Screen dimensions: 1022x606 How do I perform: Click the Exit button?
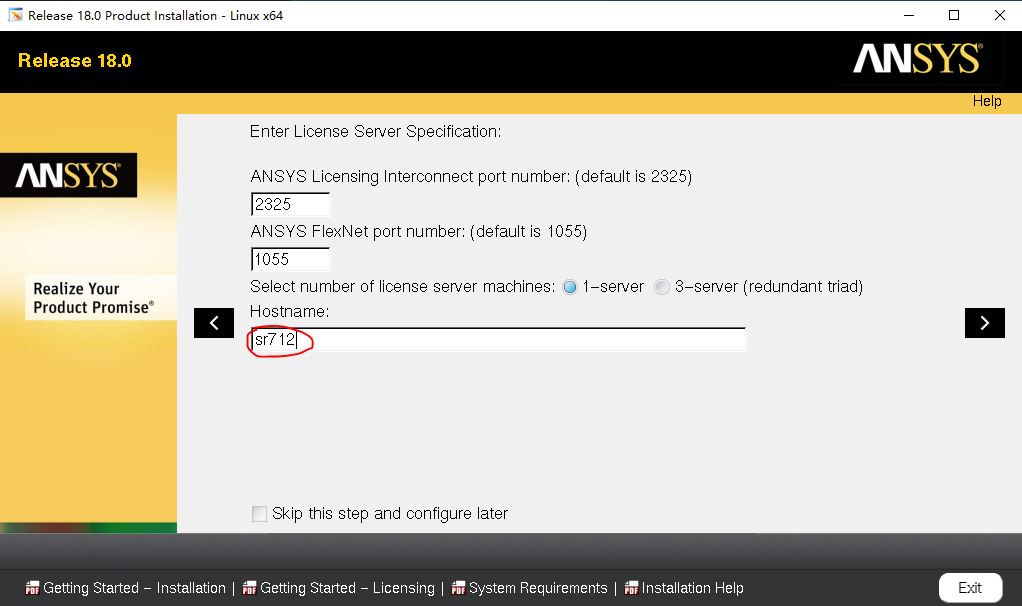[970, 588]
